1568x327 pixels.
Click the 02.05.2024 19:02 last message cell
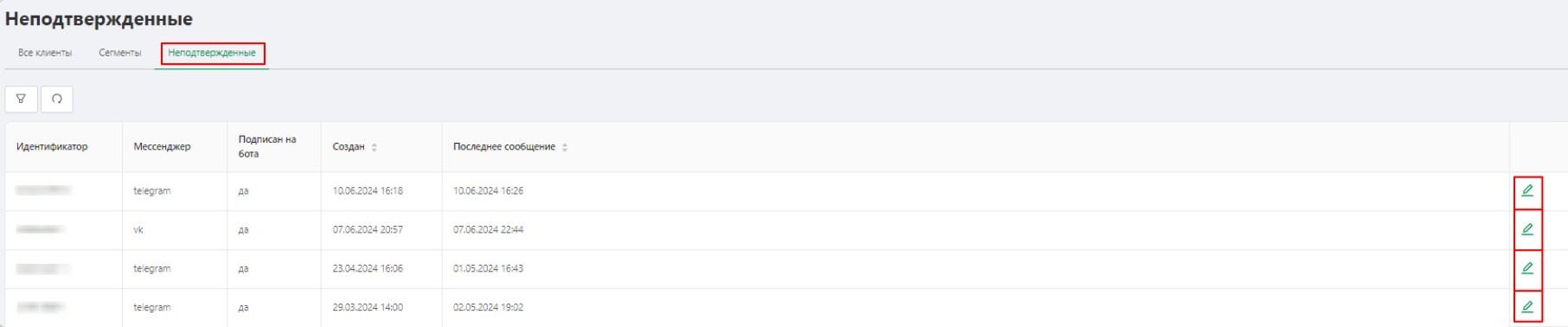(488, 308)
